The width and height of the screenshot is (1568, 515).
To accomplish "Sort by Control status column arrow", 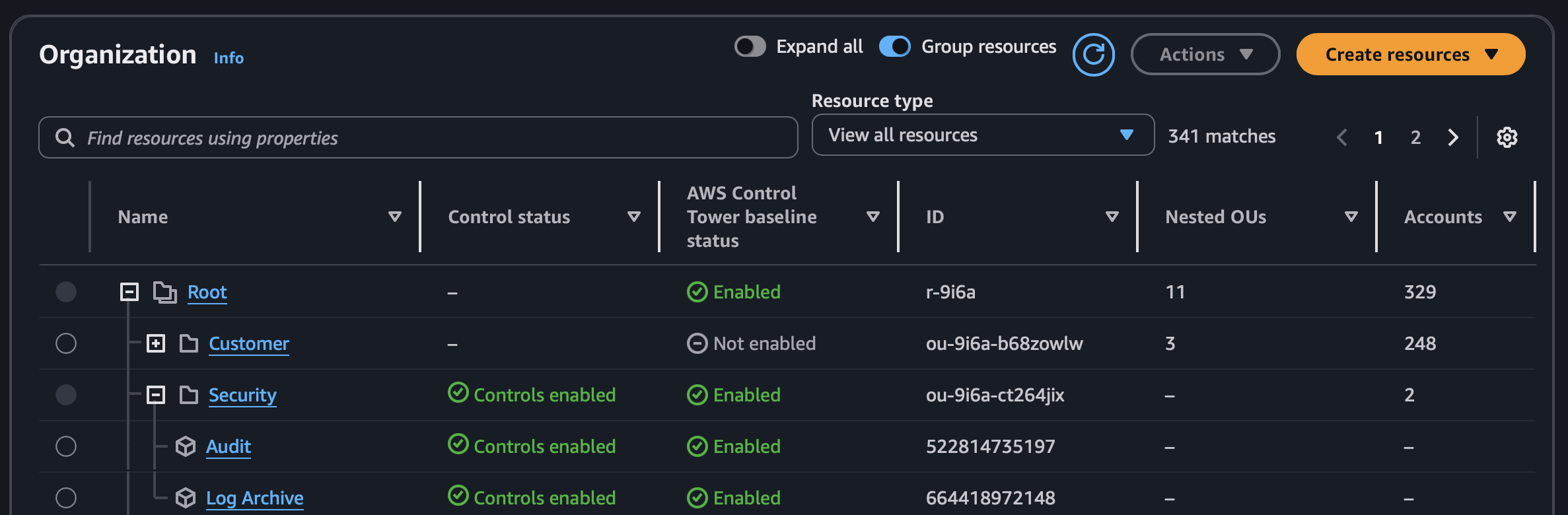I will tap(634, 217).
